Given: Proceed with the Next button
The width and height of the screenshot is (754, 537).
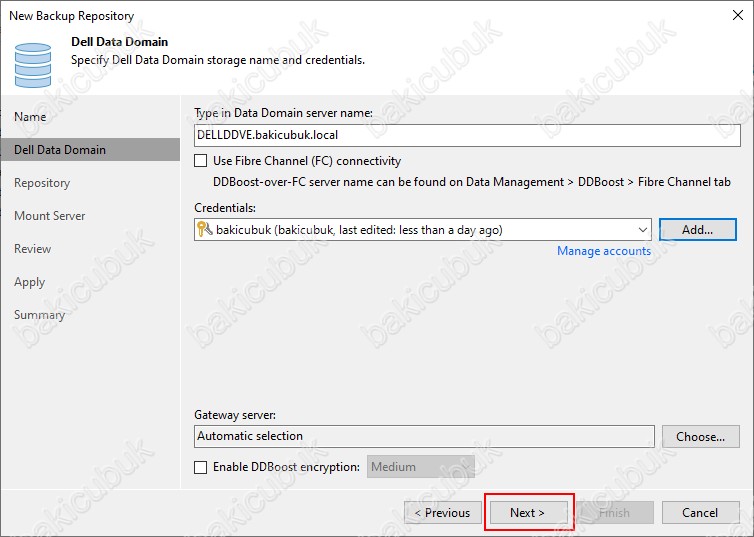Looking at the screenshot, I should point(528,513).
